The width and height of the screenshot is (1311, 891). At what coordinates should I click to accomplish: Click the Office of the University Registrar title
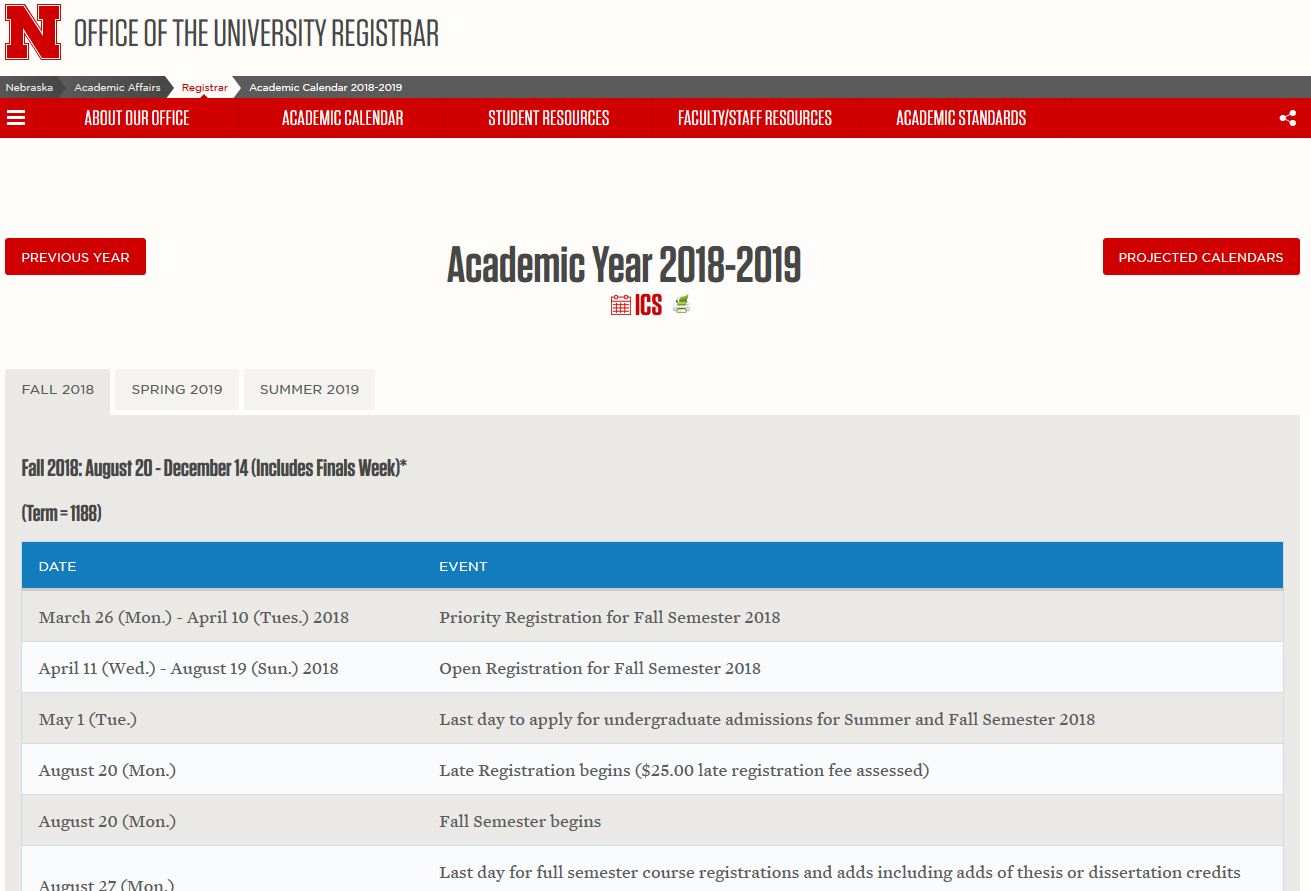256,33
